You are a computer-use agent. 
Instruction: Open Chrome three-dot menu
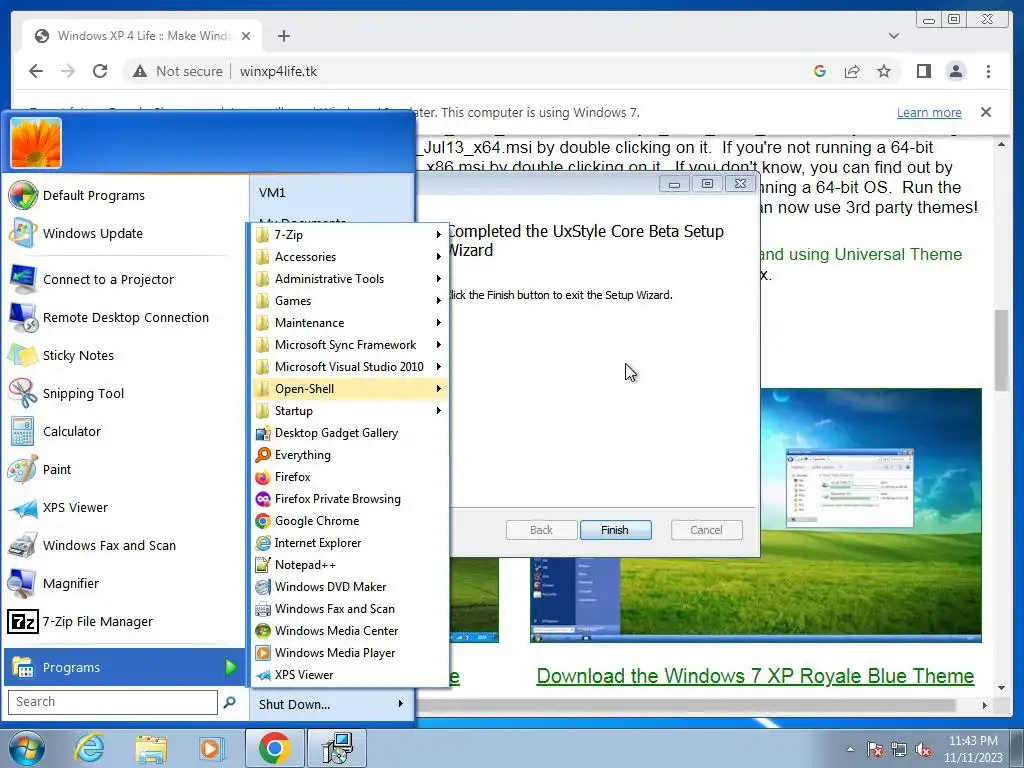coord(988,71)
